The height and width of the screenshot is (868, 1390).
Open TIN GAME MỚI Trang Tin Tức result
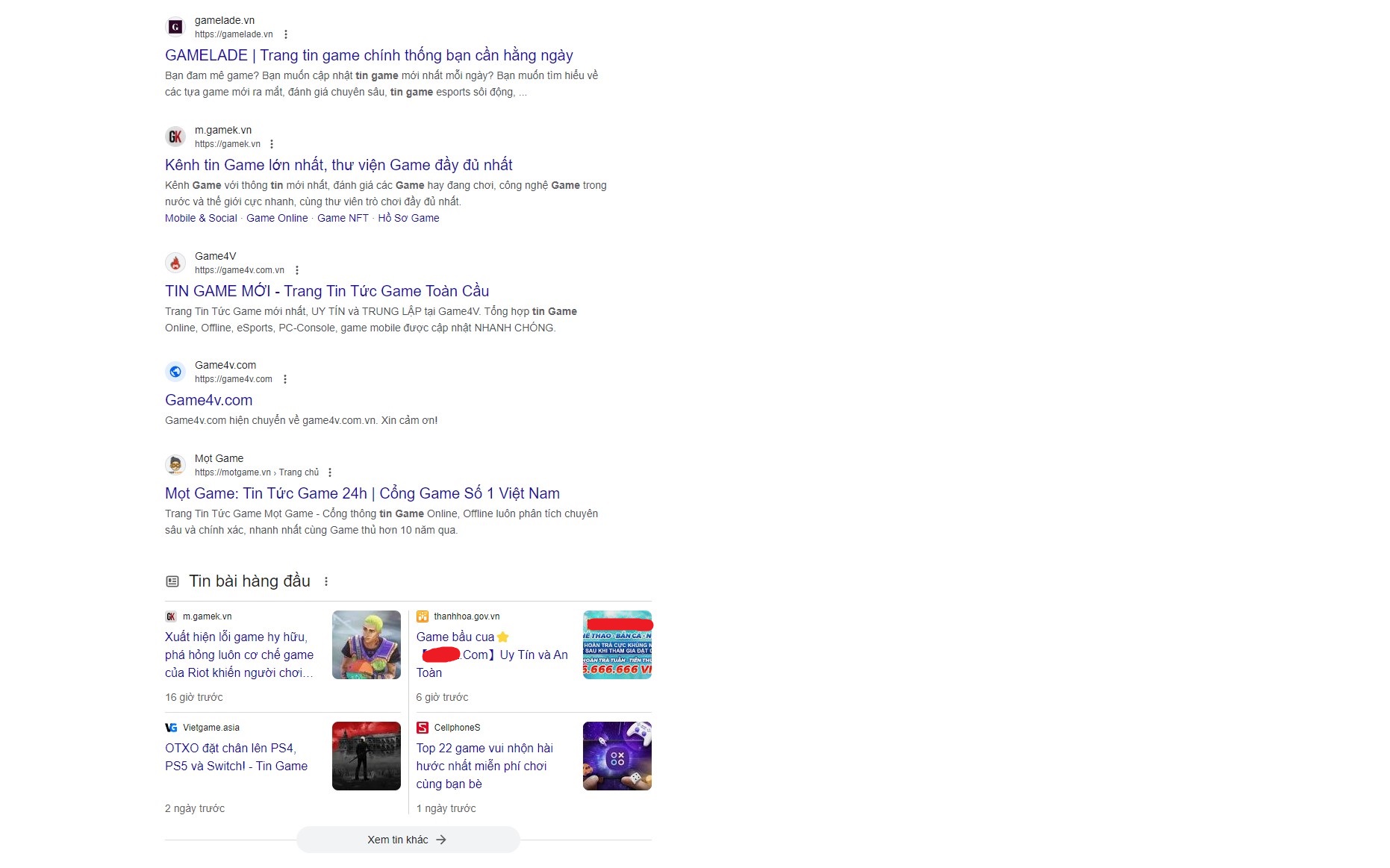point(327,291)
